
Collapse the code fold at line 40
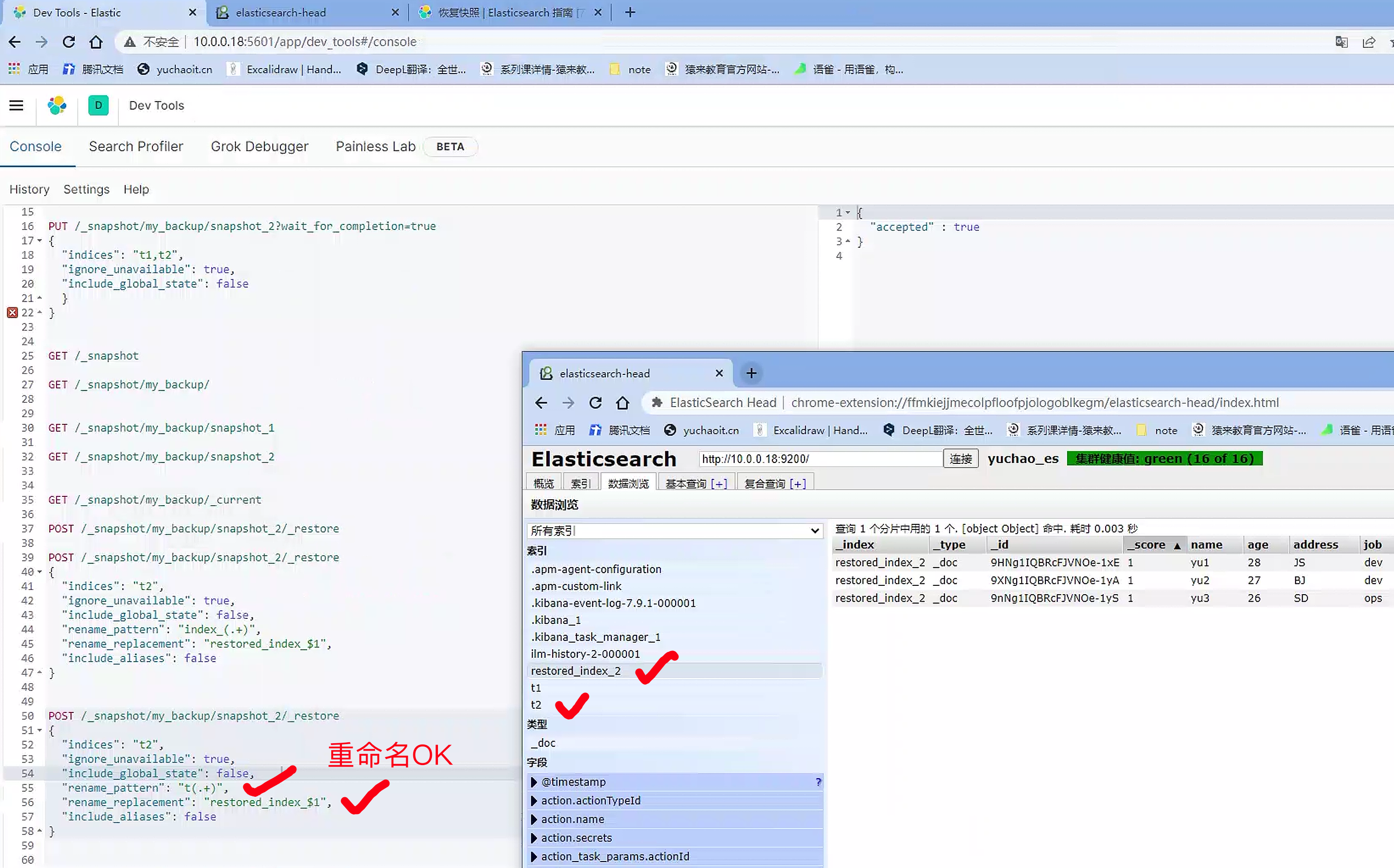click(40, 572)
